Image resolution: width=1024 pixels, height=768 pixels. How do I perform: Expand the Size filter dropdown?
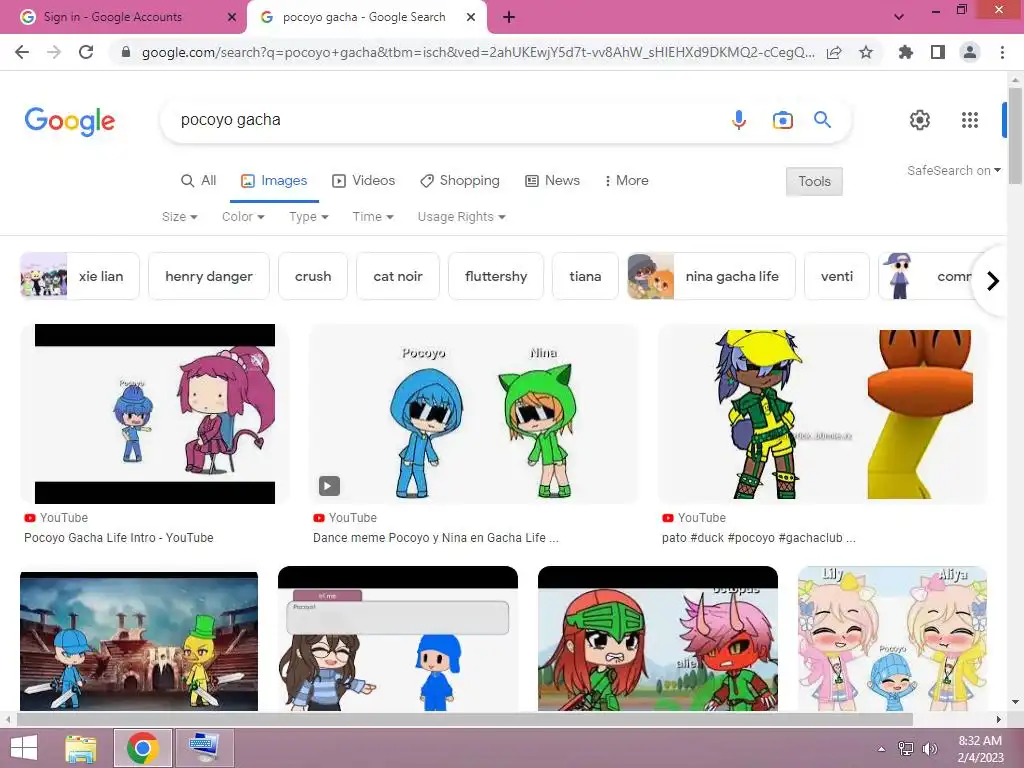[180, 217]
